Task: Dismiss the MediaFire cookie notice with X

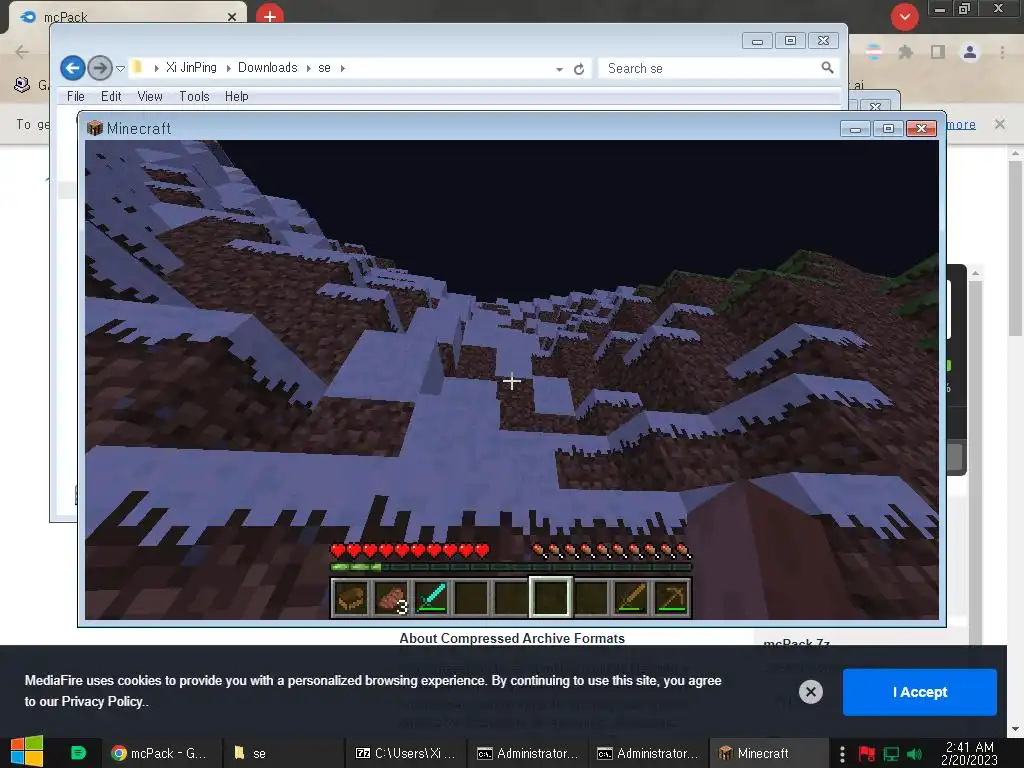Action: pos(810,692)
